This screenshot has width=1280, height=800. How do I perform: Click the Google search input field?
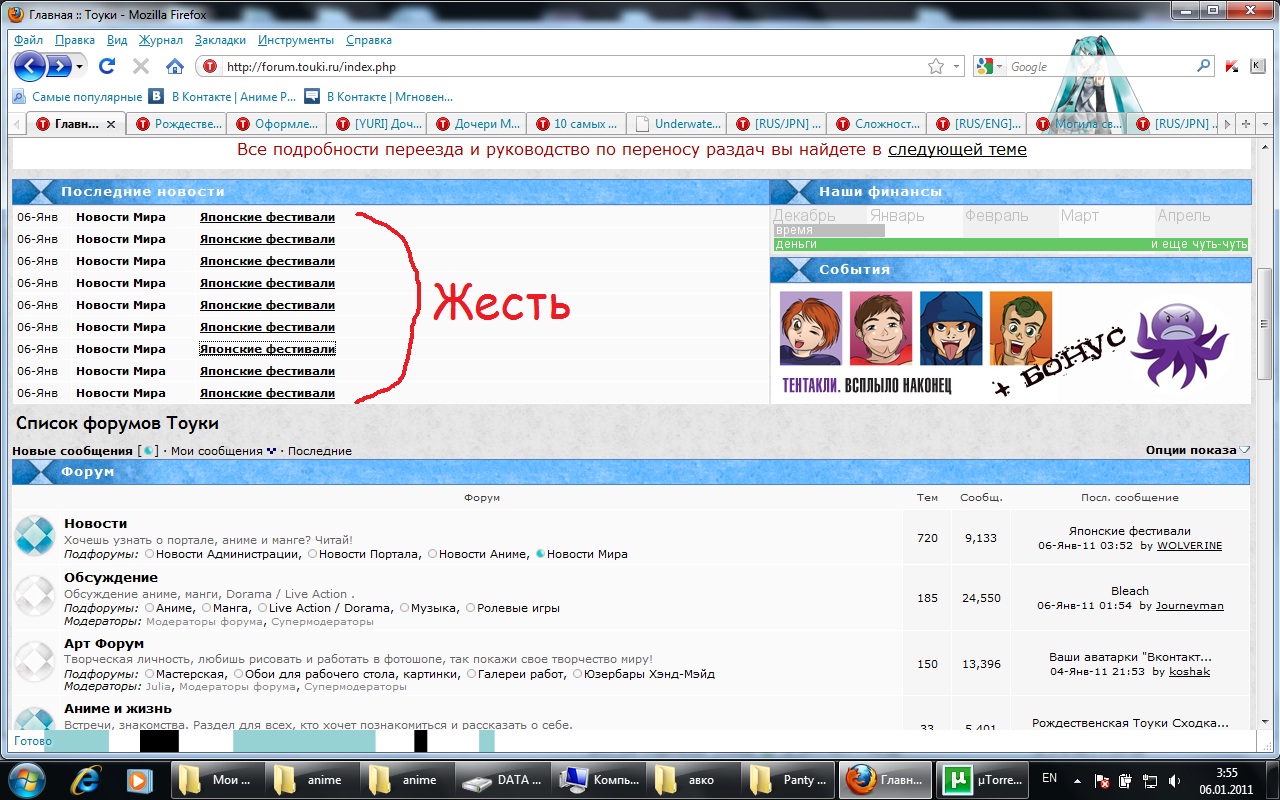click(x=1100, y=67)
